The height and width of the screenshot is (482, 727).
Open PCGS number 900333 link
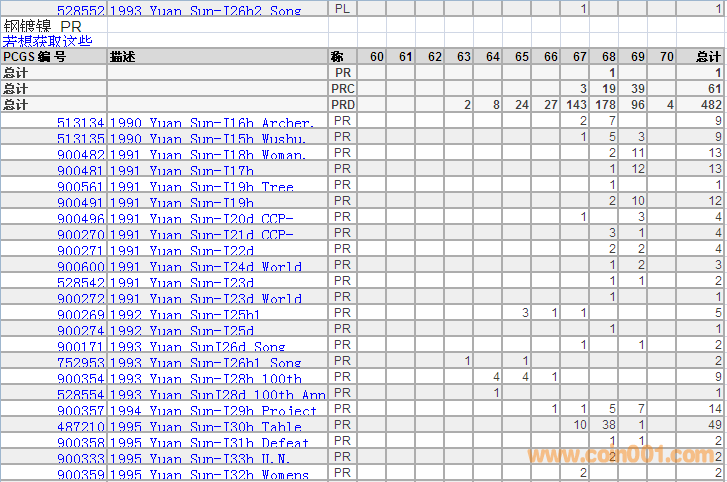click(81, 459)
